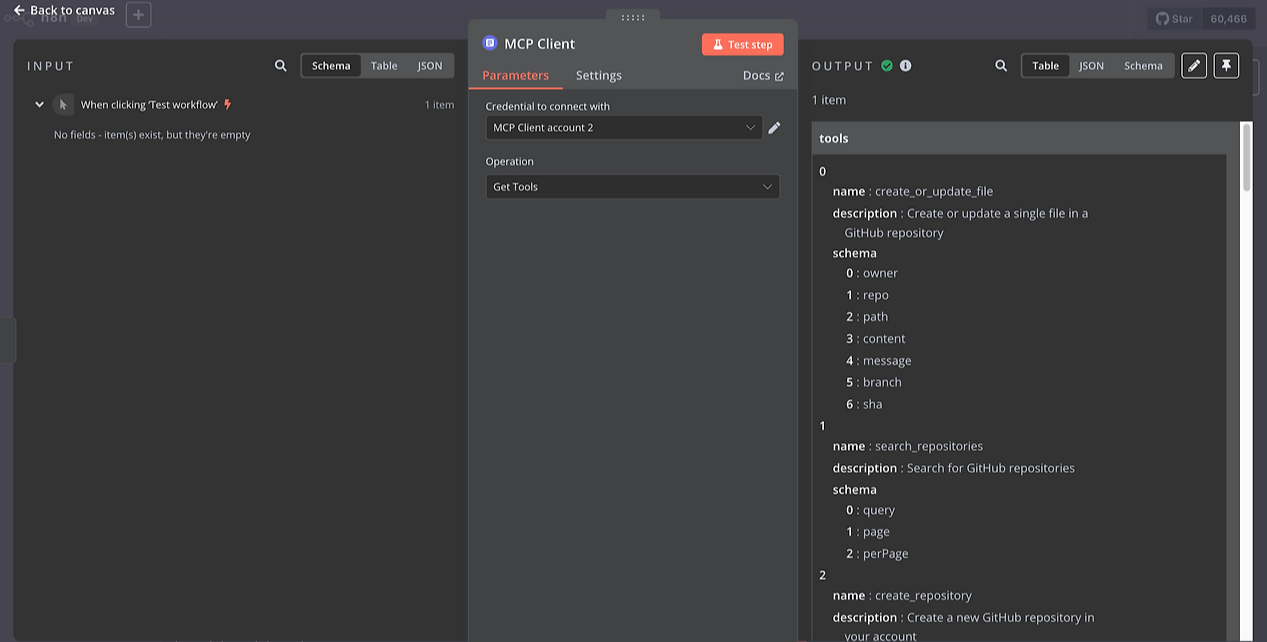
Task: Open the Operation dropdown Get Tools
Action: tap(632, 187)
